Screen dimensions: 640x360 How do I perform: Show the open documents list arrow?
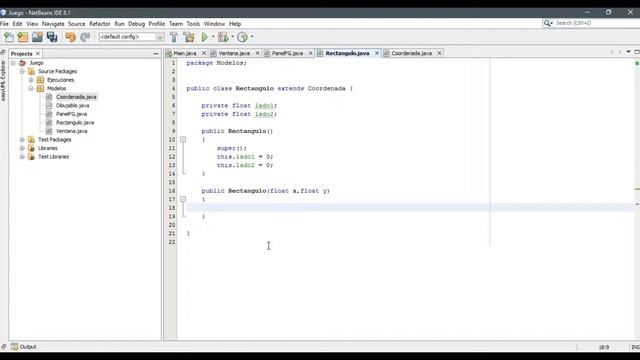tap(629, 52)
